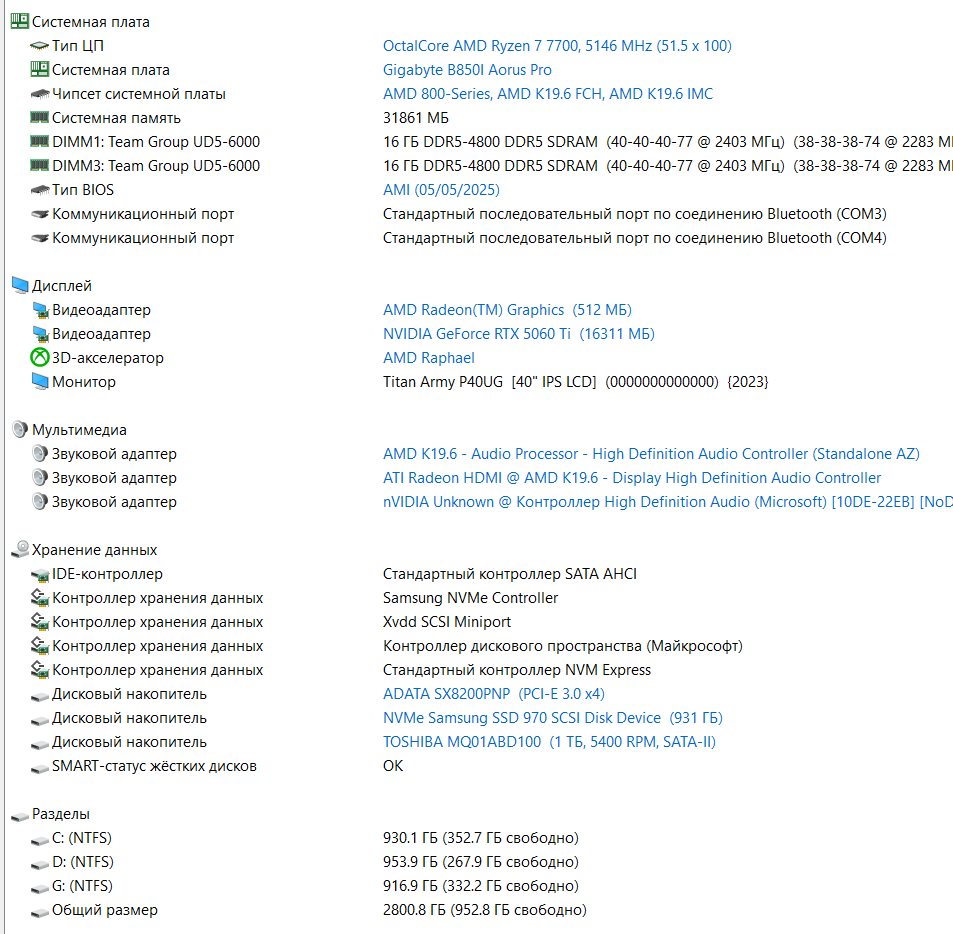Click the DIMM1 memory module icon
The height and width of the screenshot is (934, 953).
coord(40,142)
